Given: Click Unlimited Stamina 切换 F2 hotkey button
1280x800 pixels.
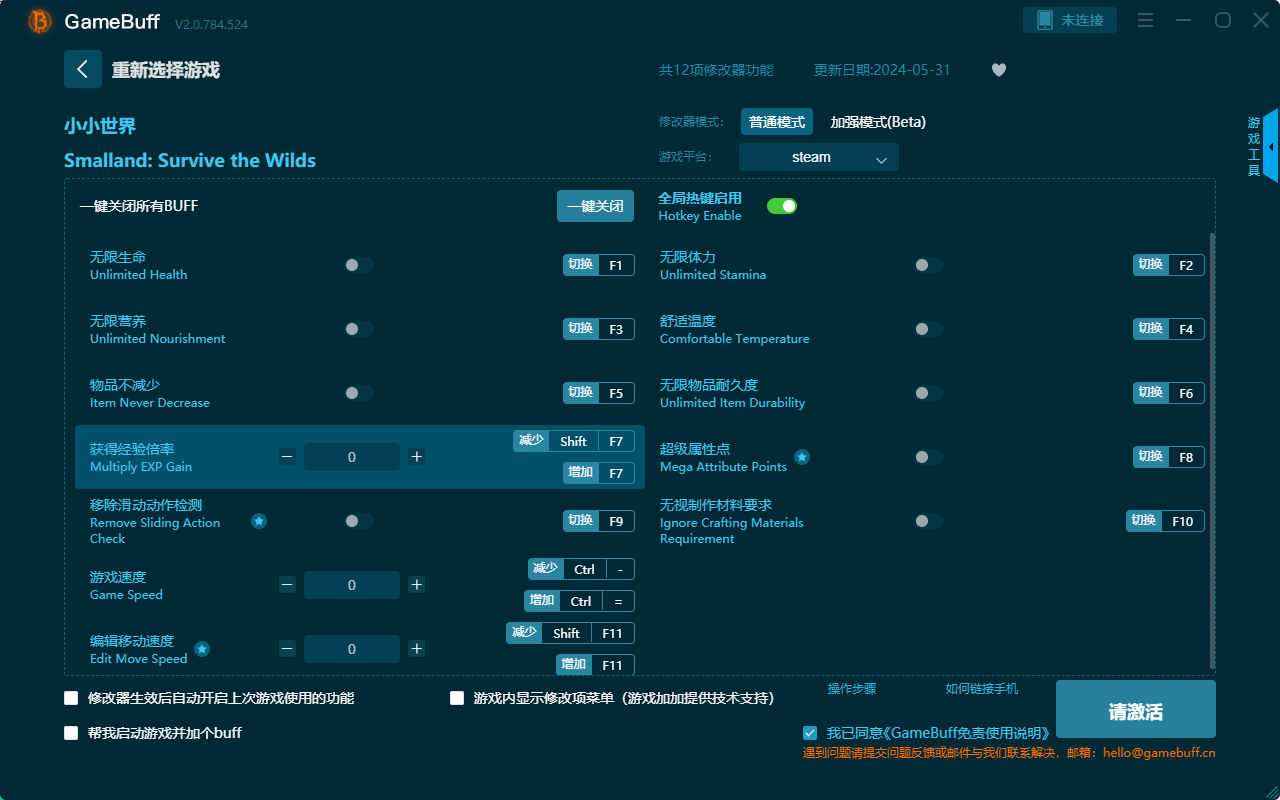Looking at the screenshot, I should pos(1169,265).
